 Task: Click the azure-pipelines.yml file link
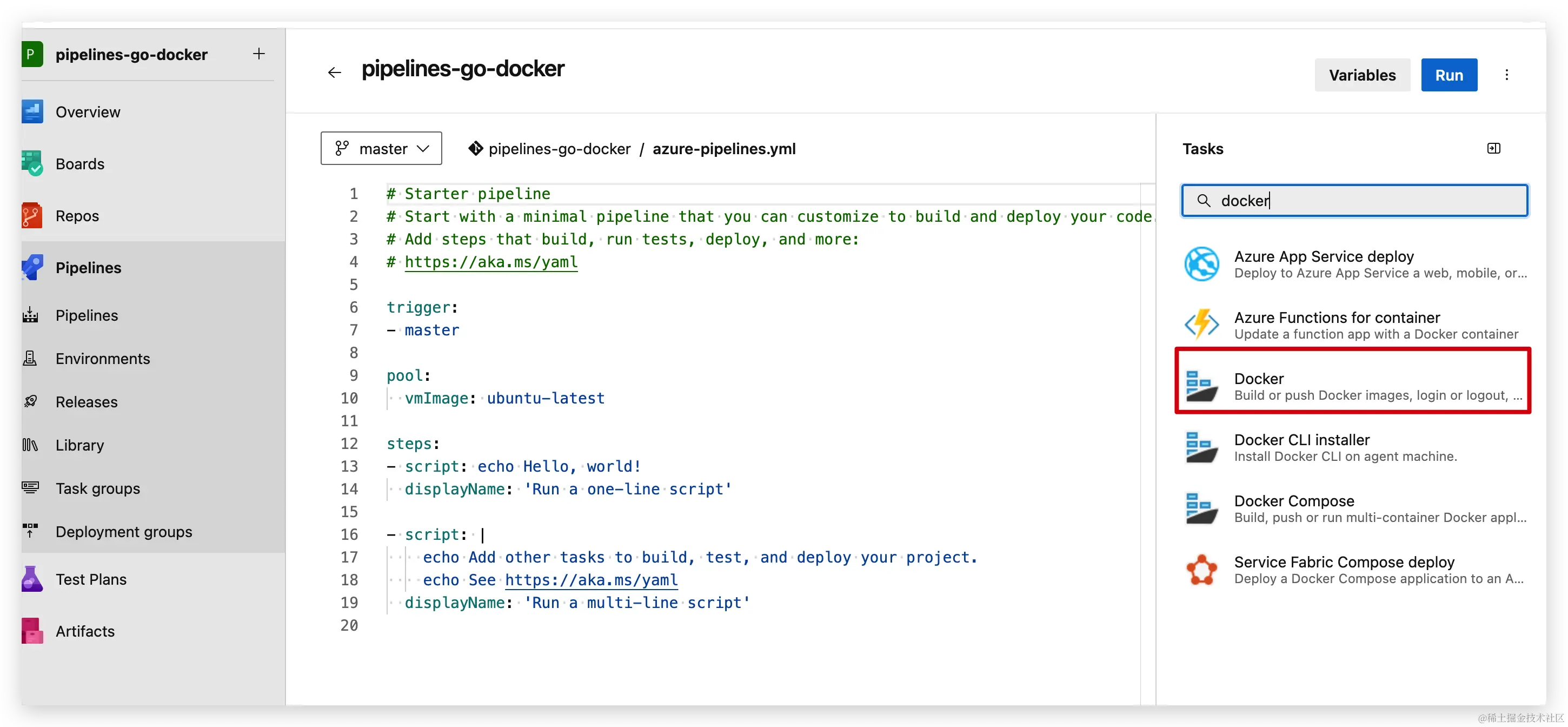[x=723, y=149]
